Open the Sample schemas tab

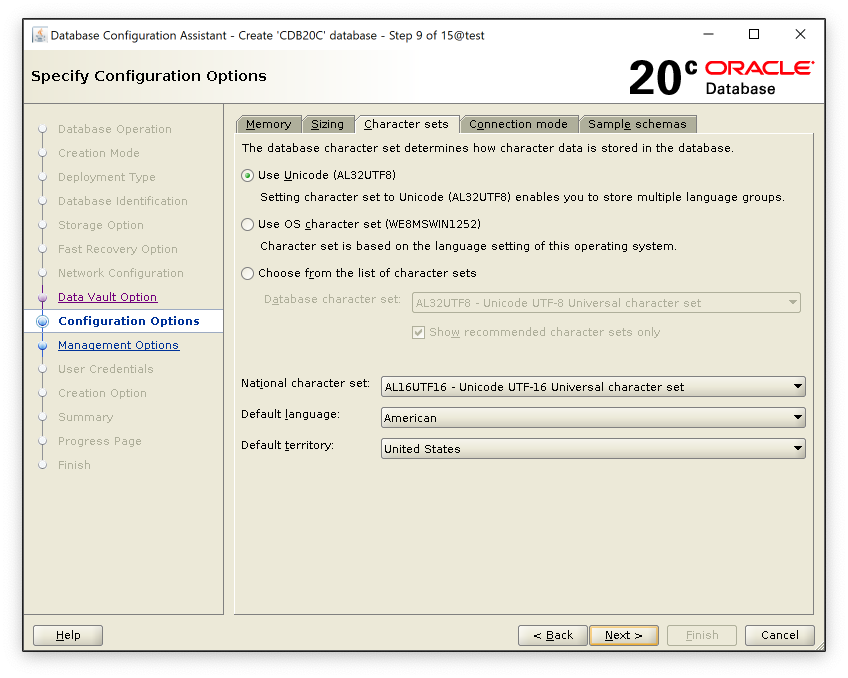[637, 124]
